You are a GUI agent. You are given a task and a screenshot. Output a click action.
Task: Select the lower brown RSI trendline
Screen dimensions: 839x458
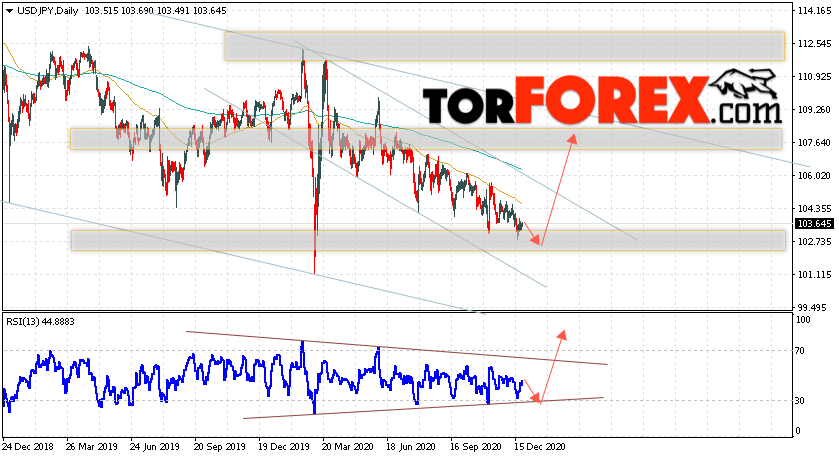(x=423, y=408)
